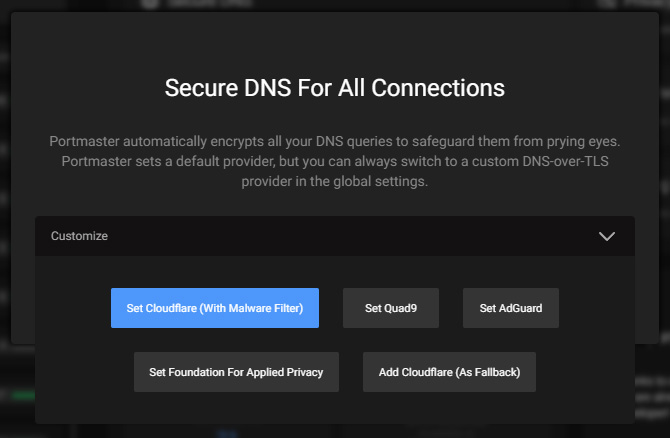This screenshot has width=670, height=438.
Task: Click the blurred green status bar behind dialog
Action: point(24,395)
